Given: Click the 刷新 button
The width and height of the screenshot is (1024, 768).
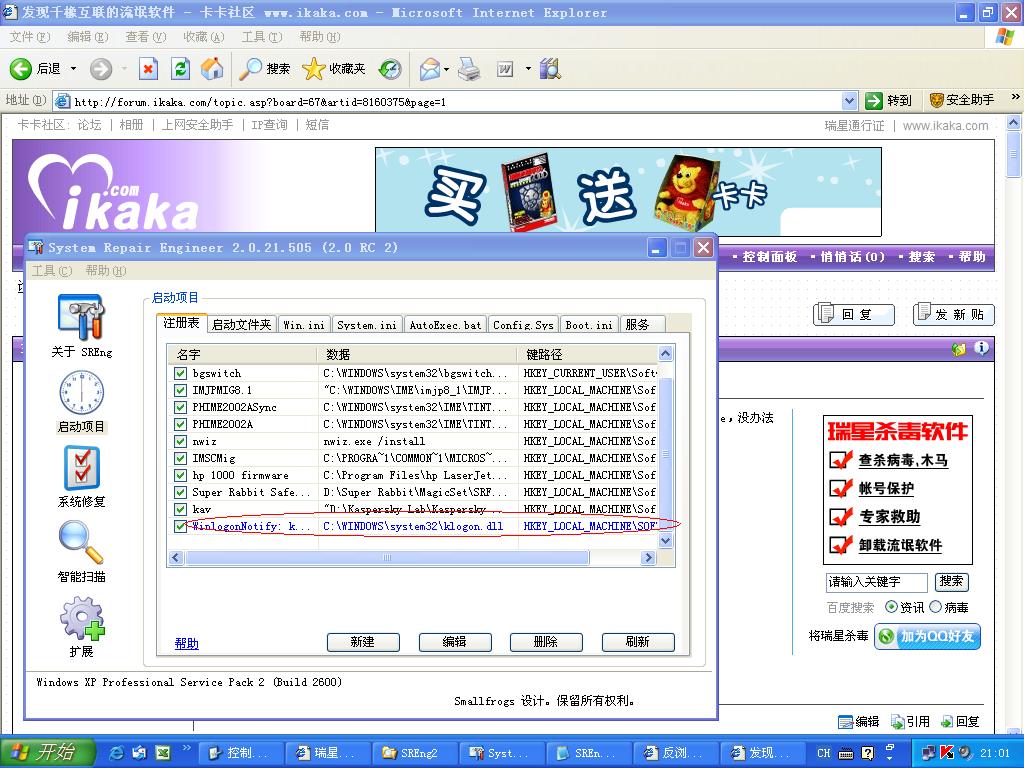Looking at the screenshot, I should [x=637, y=642].
